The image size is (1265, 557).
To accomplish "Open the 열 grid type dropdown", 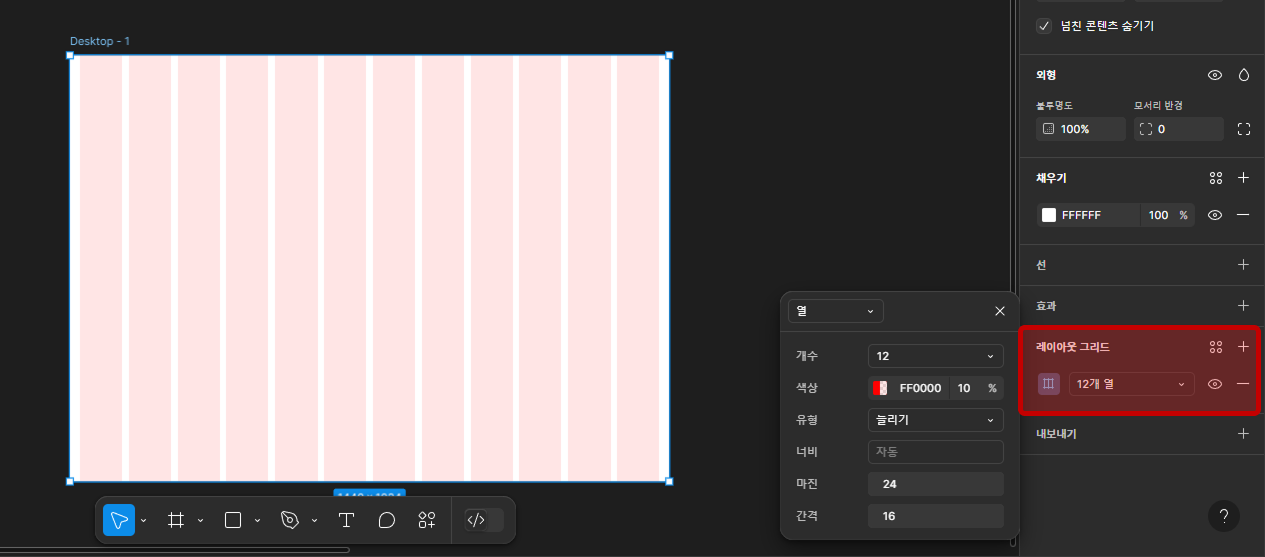I will (836, 311).
